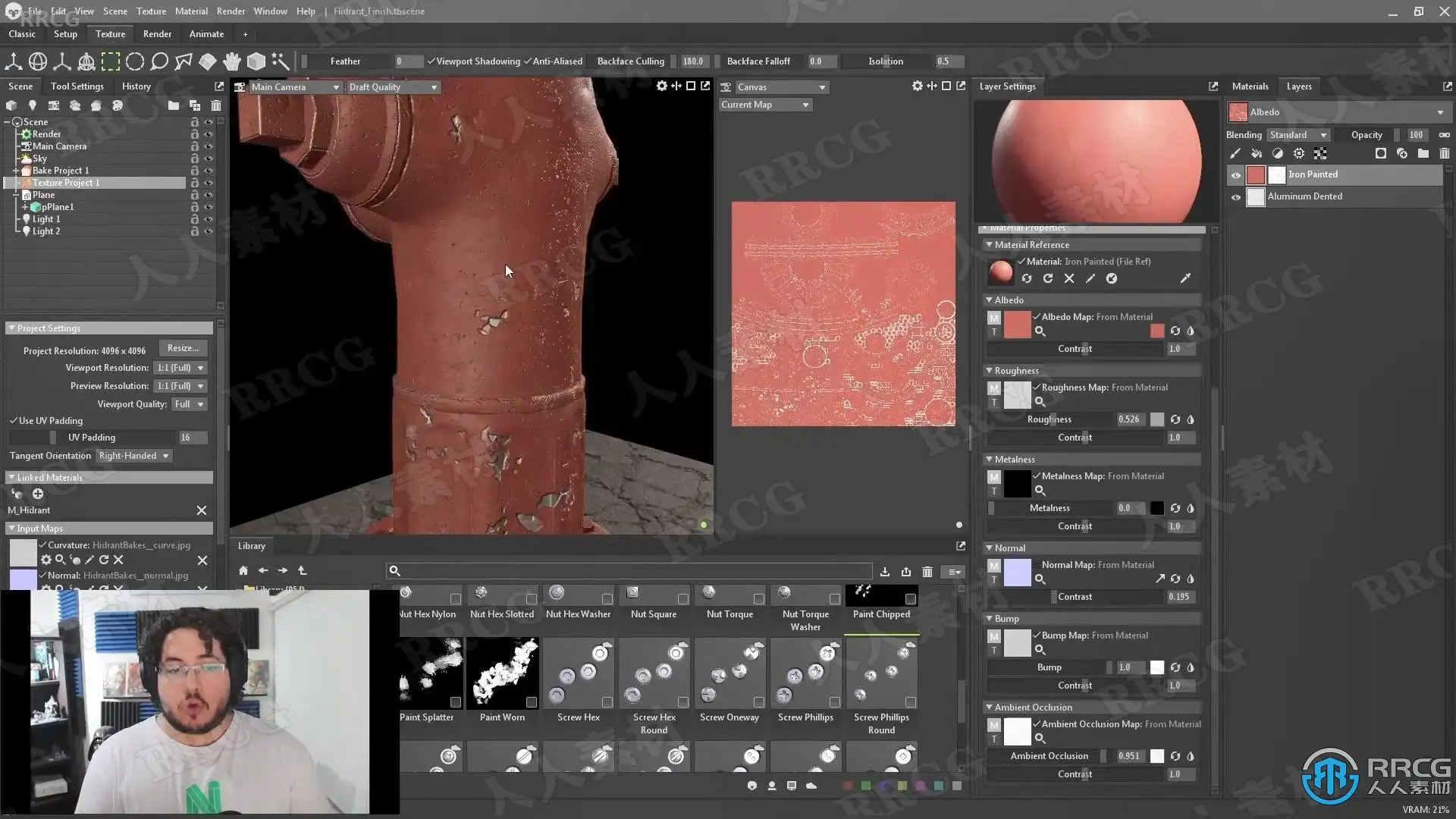Hide the Iron Painted layer
1456x819 pixels.
(x=1236, y=175)
